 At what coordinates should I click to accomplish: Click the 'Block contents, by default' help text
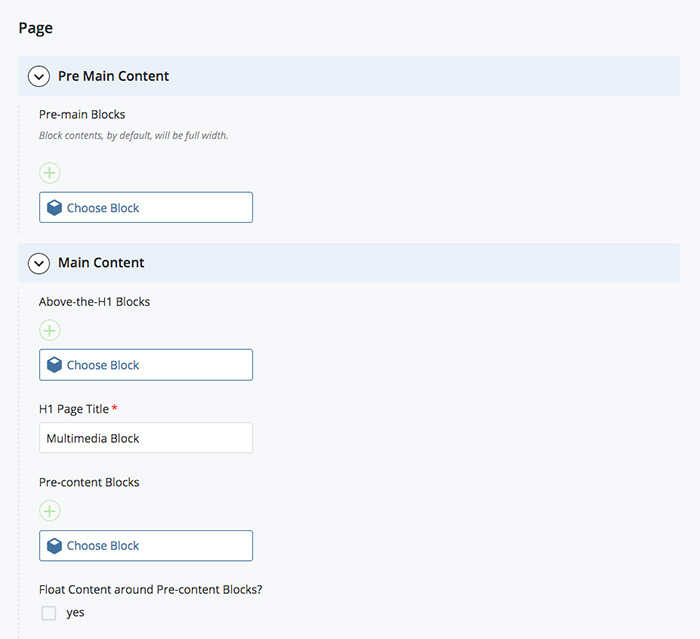[133, 135]
